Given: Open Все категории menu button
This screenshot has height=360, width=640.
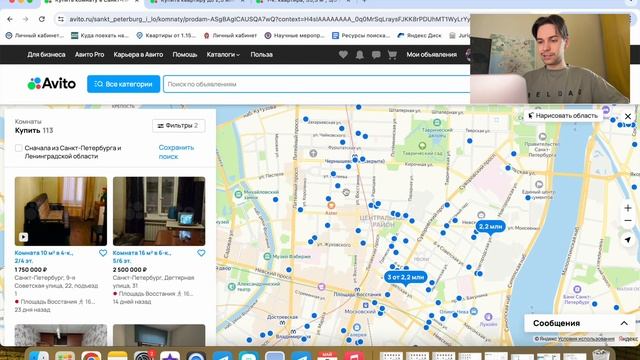Looking at the screenshot, I should (x=123, y=84).
